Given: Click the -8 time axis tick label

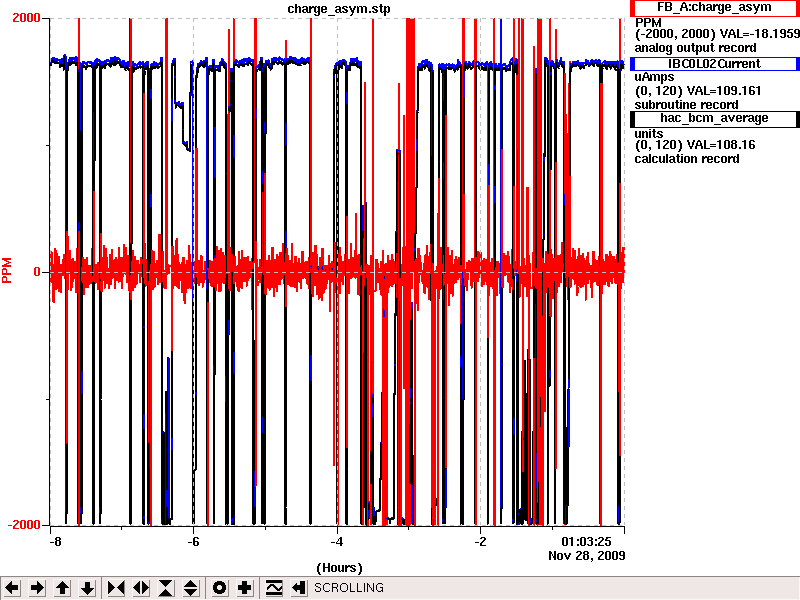Looking at the screenshot, I should click(x=55, y=541).
